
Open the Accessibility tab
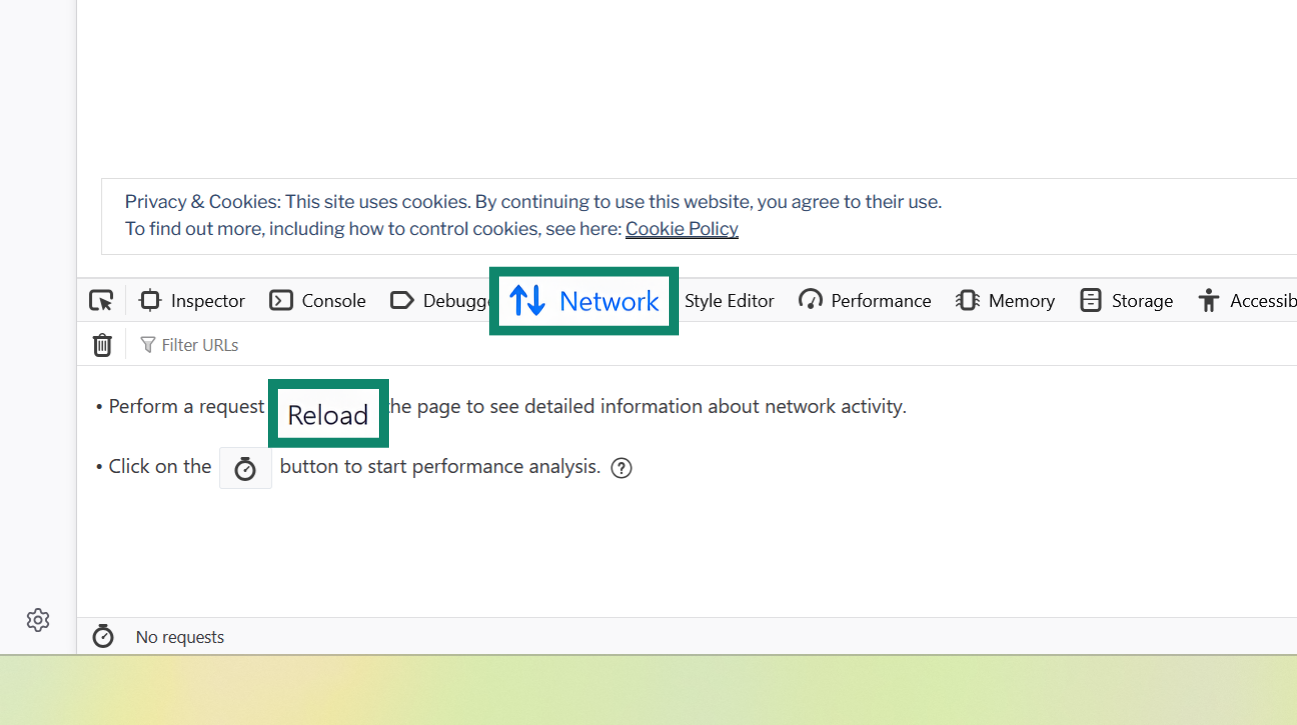[x=1250, y=300]
